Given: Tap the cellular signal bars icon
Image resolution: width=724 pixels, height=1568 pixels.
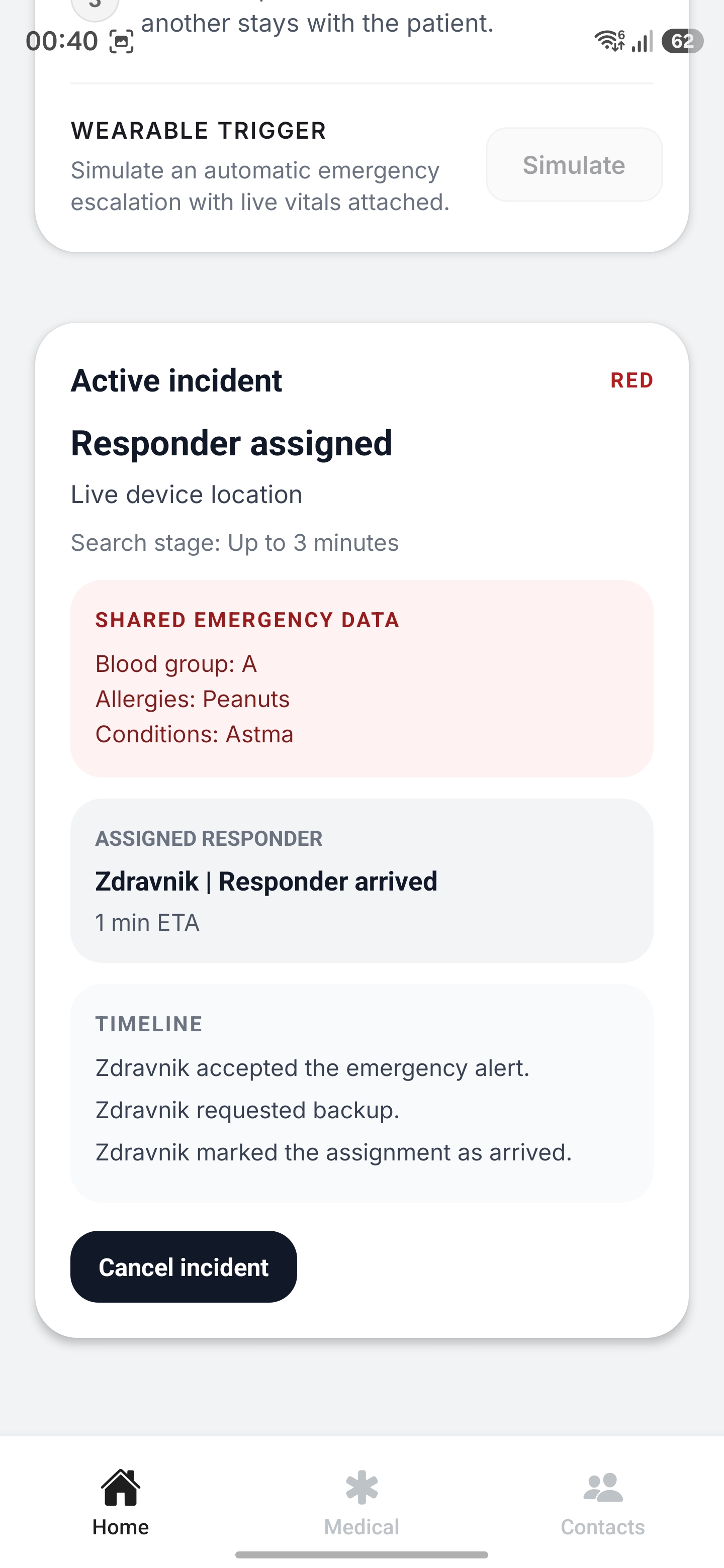Looking at the screenshot, I should pos(642,41).
